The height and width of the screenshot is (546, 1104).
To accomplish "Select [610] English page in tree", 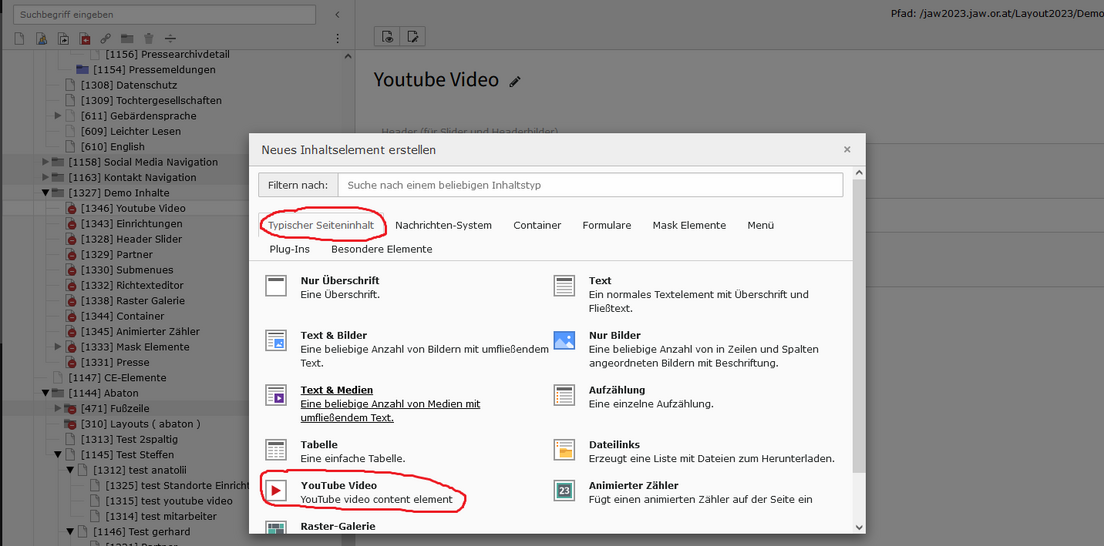I will [113, 147].
